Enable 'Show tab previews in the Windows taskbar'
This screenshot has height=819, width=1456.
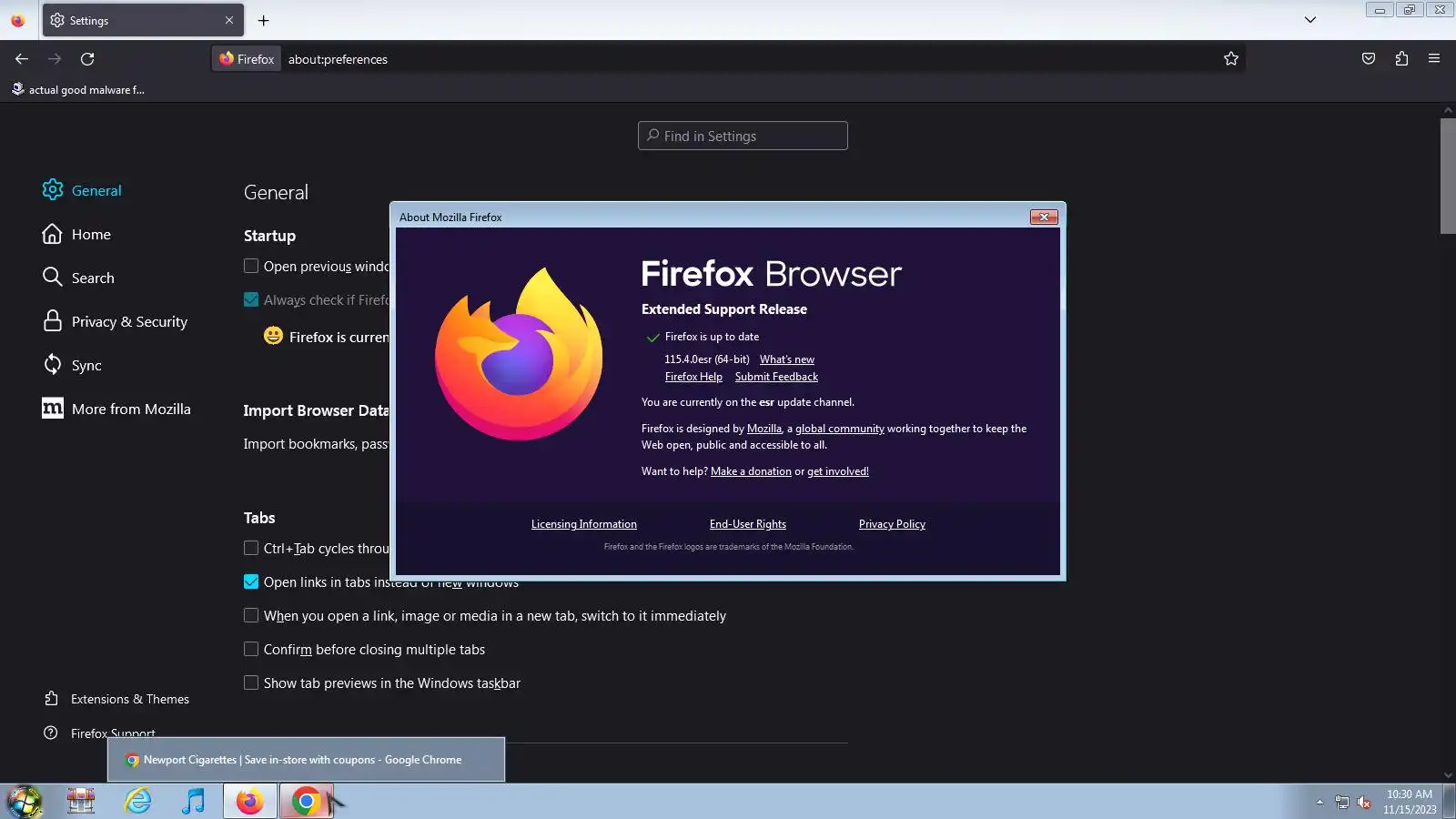coord(251,683)
